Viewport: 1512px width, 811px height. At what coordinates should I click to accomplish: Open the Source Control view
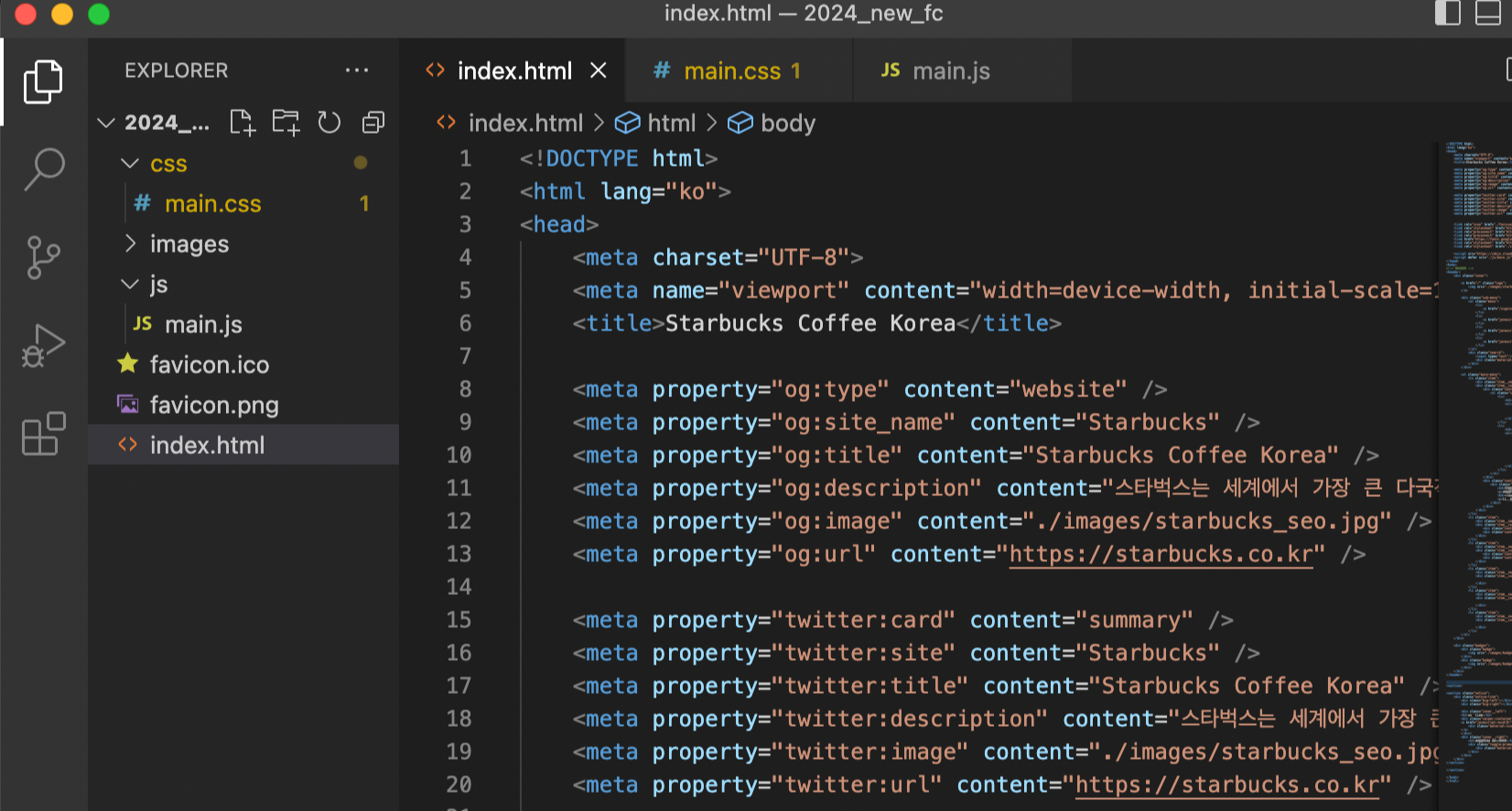click(43, 257)
